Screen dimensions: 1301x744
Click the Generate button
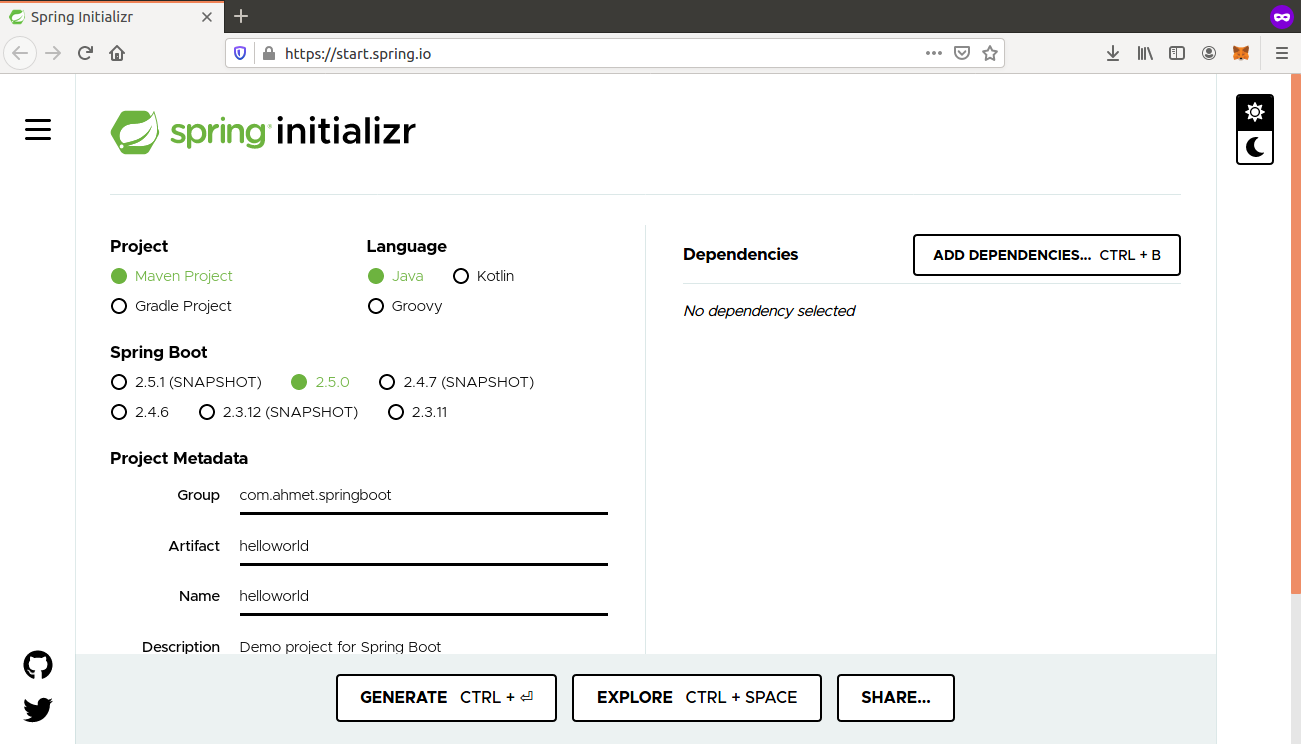(446, 698)
